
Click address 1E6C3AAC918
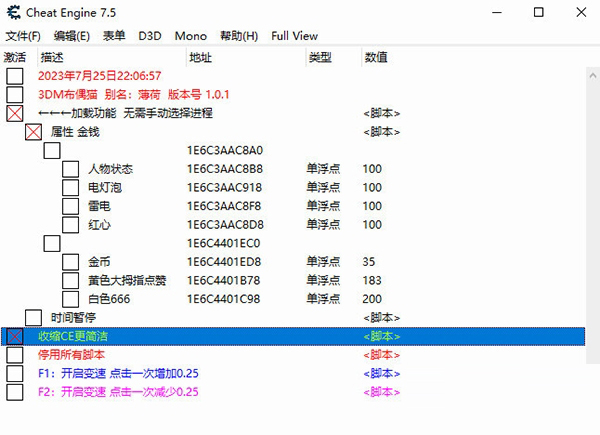tap(224, 187)
